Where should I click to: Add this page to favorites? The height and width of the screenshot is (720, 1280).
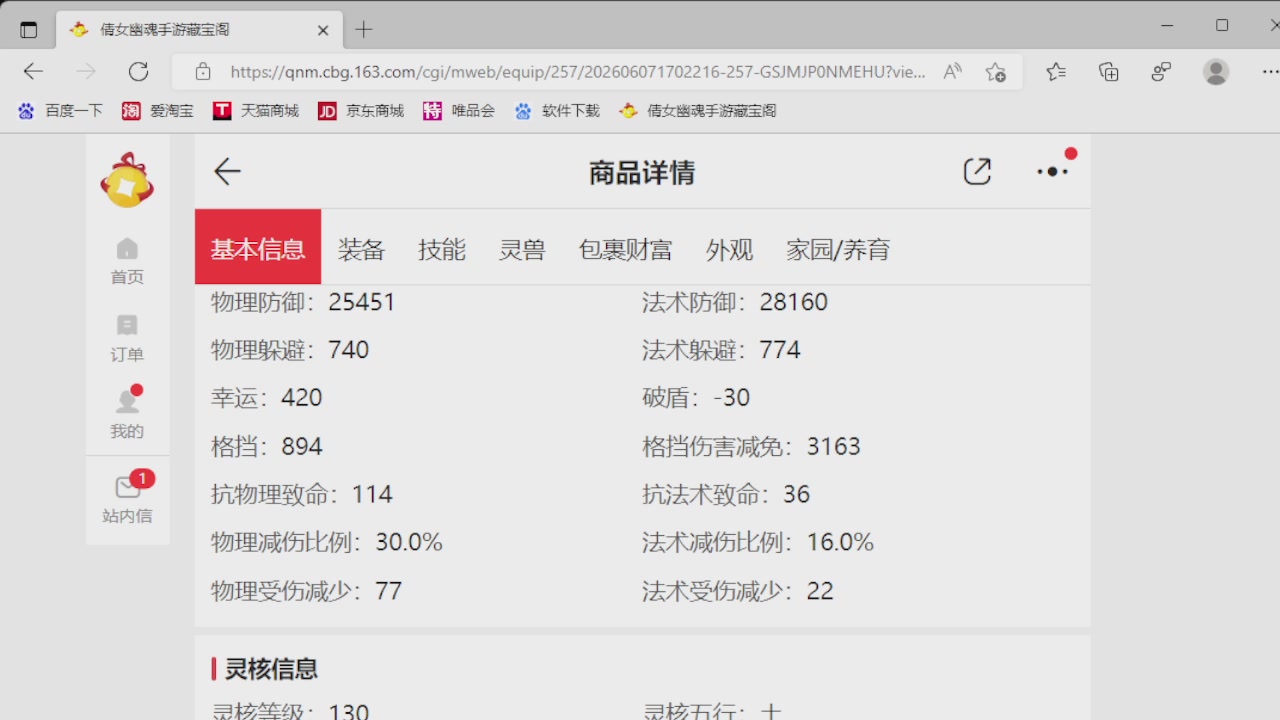(995, 72)
